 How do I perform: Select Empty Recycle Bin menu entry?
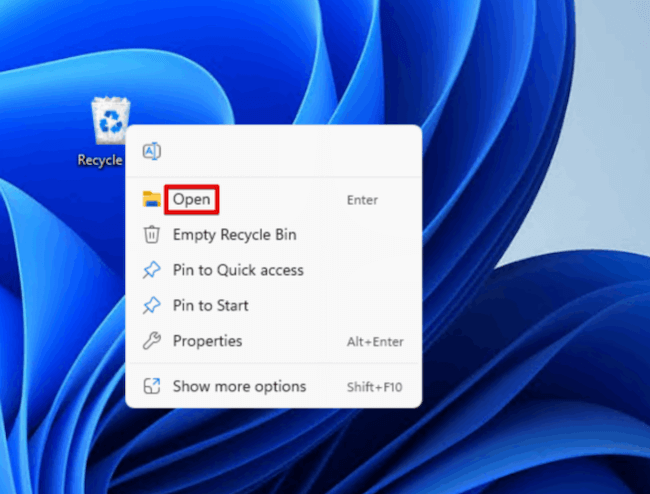pyautogui.click(x=234, y=235)
